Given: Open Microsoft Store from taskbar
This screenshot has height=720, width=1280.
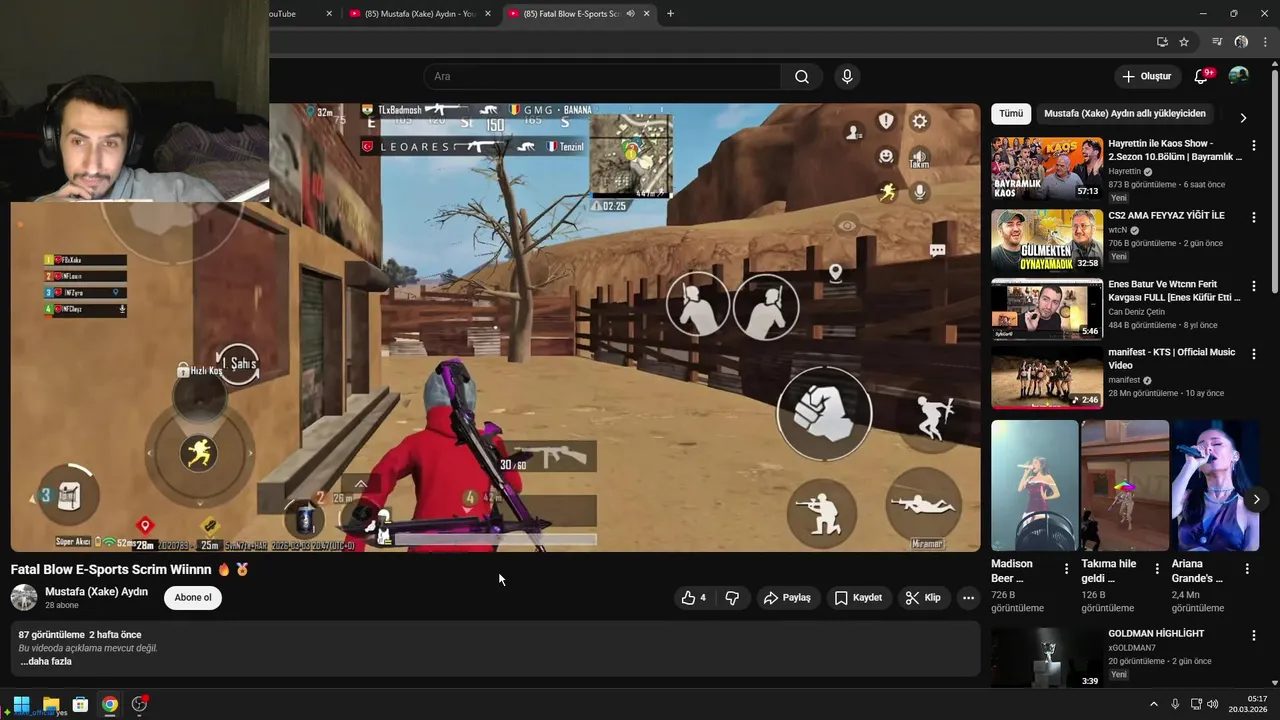Looking at the screenshot, I should tap(80, 704).
